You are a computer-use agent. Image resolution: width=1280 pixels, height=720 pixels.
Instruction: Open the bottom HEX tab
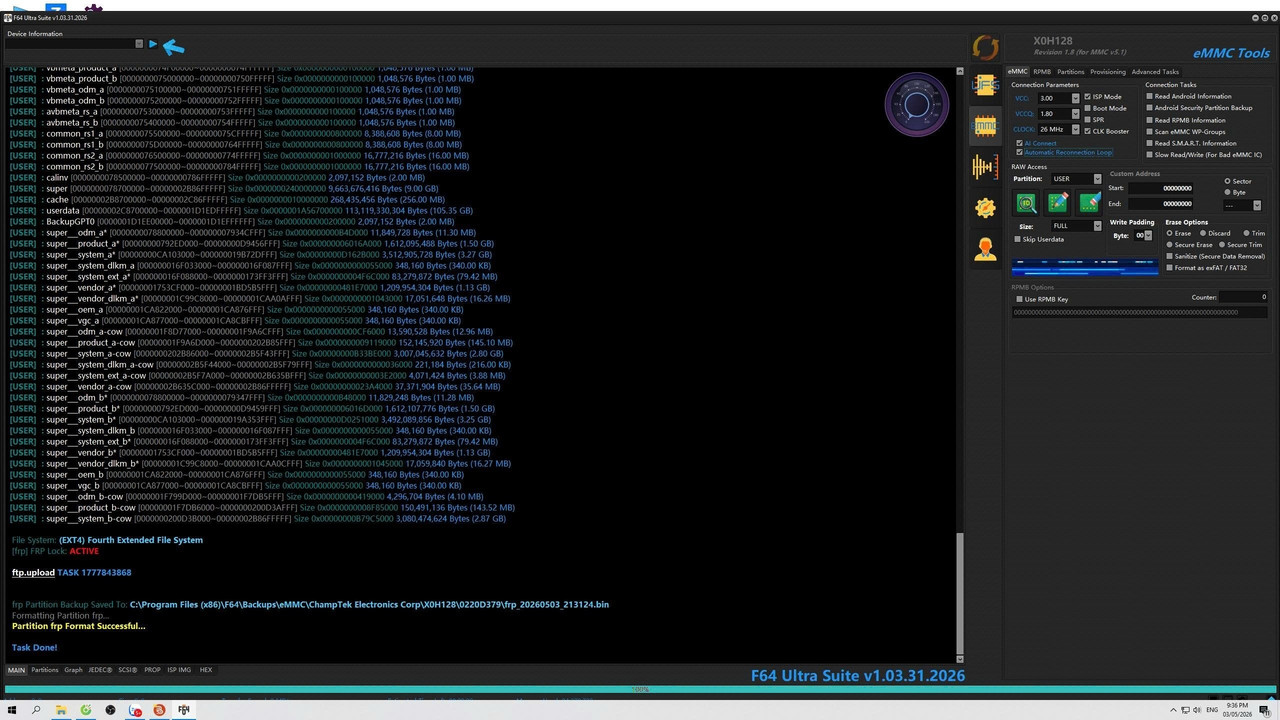(206, 670)
